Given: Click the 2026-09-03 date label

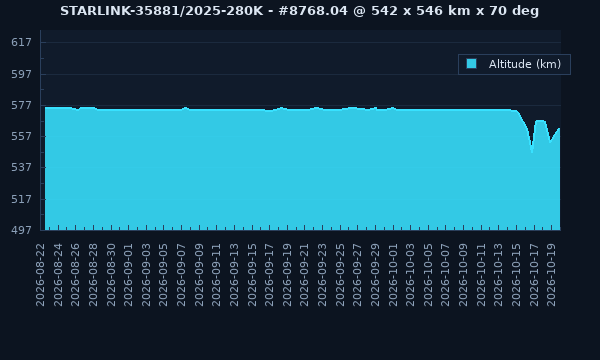Looking at the screenshot, I should 146,275.
